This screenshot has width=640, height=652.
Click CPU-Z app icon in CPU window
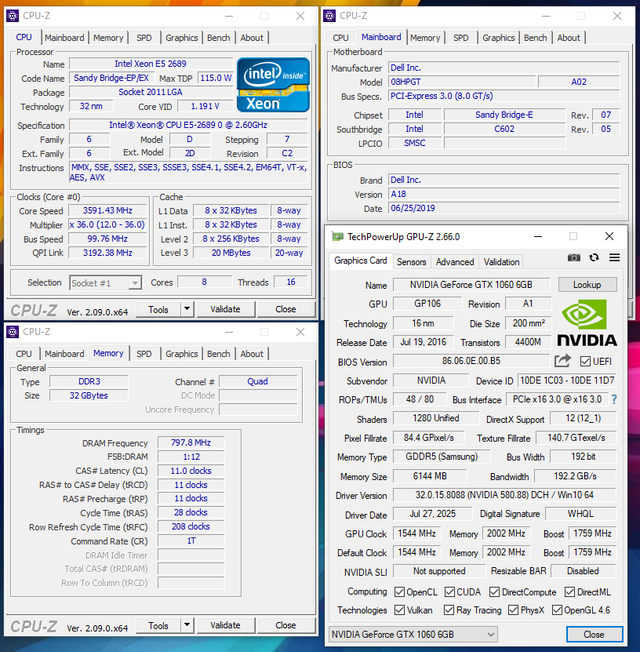click(12, 16)
